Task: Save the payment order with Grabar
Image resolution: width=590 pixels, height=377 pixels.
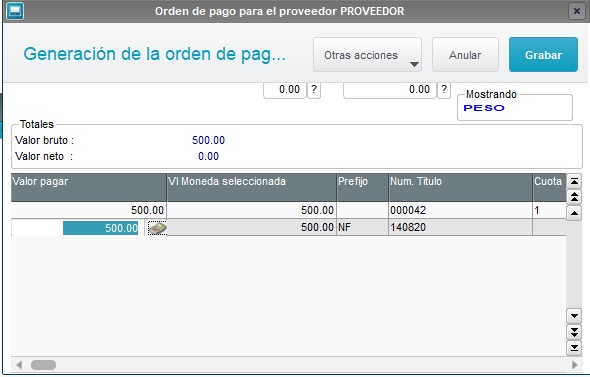Action: coord(543,55)
